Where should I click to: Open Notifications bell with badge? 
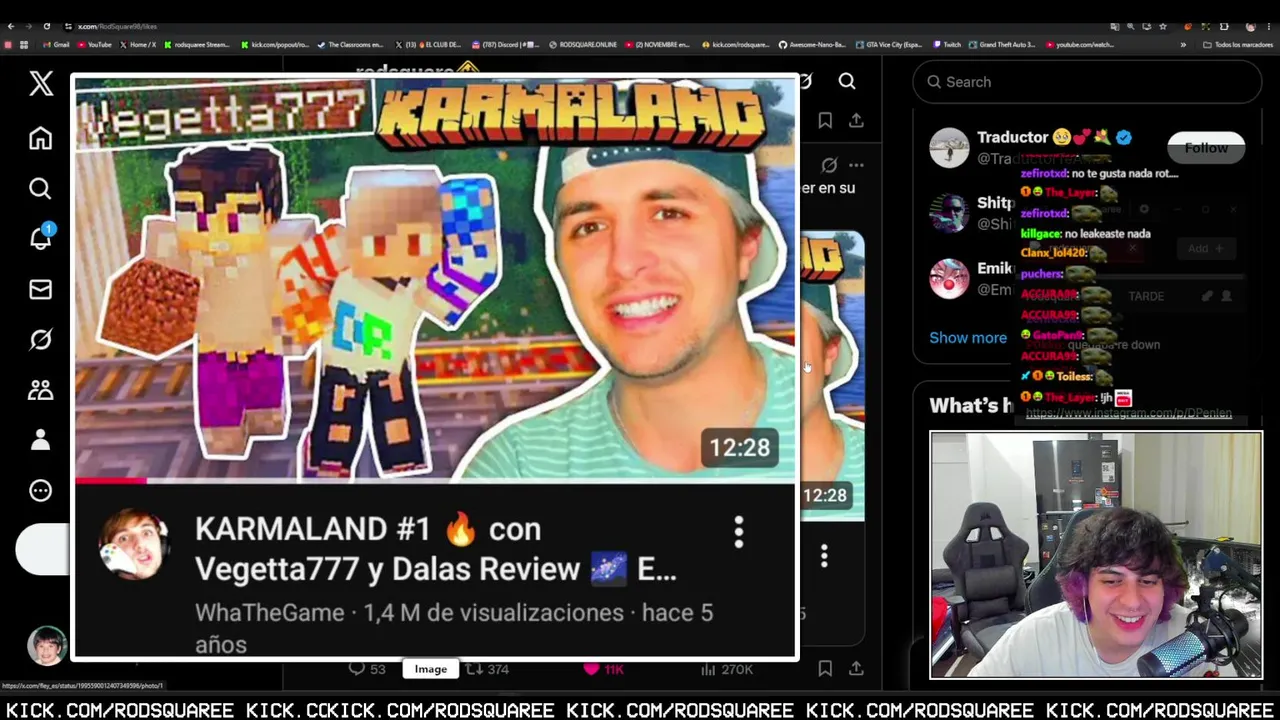click(x=41, y=237)
